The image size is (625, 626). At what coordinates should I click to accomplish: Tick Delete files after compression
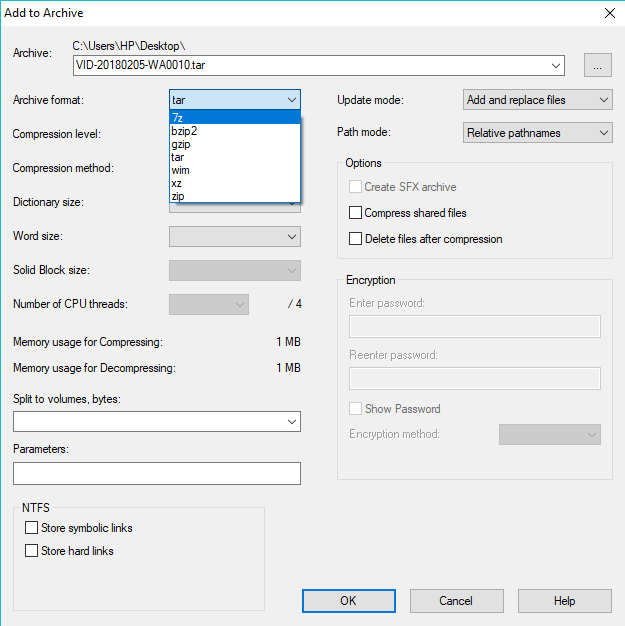355,239
